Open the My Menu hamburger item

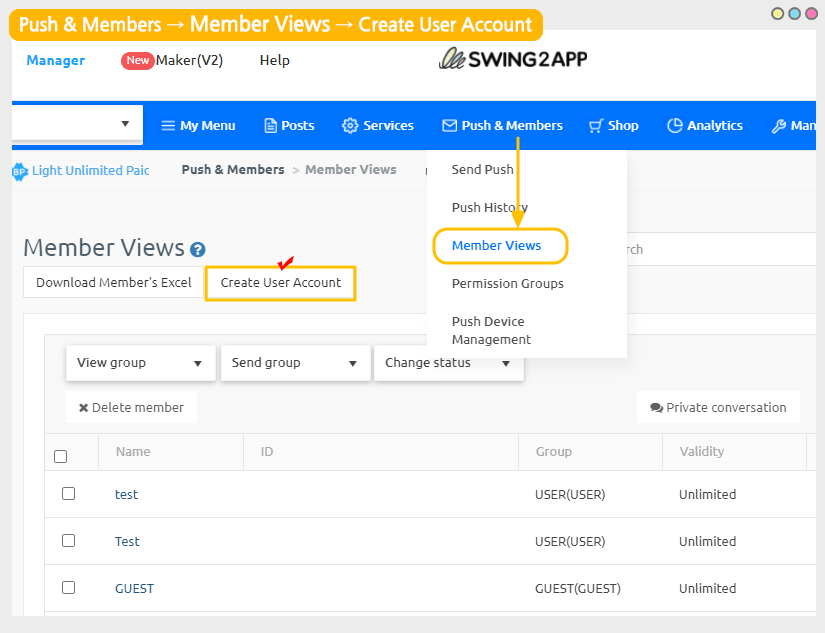point(198,125)
